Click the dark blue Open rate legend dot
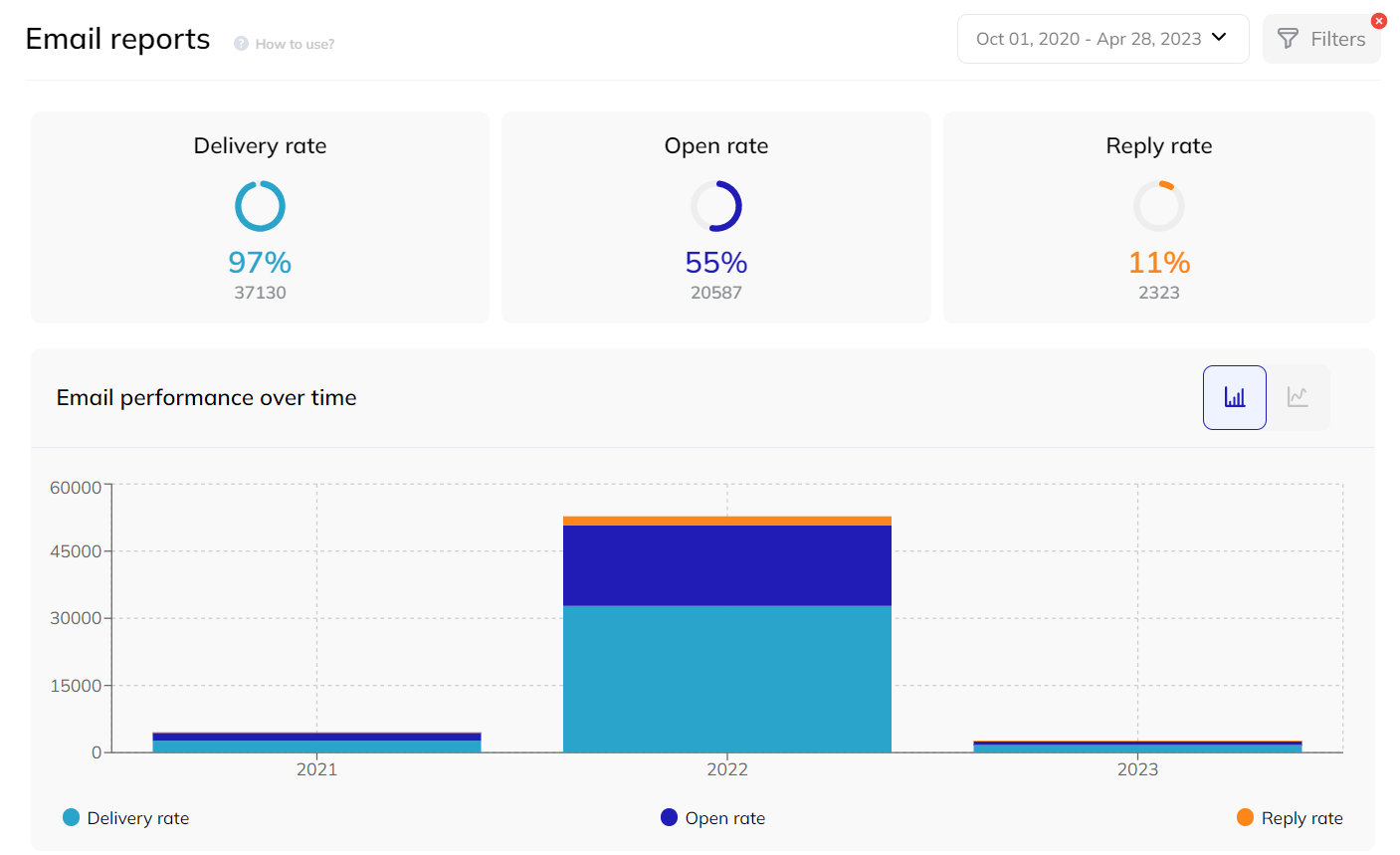1400x855 pixels. point(669,817)
